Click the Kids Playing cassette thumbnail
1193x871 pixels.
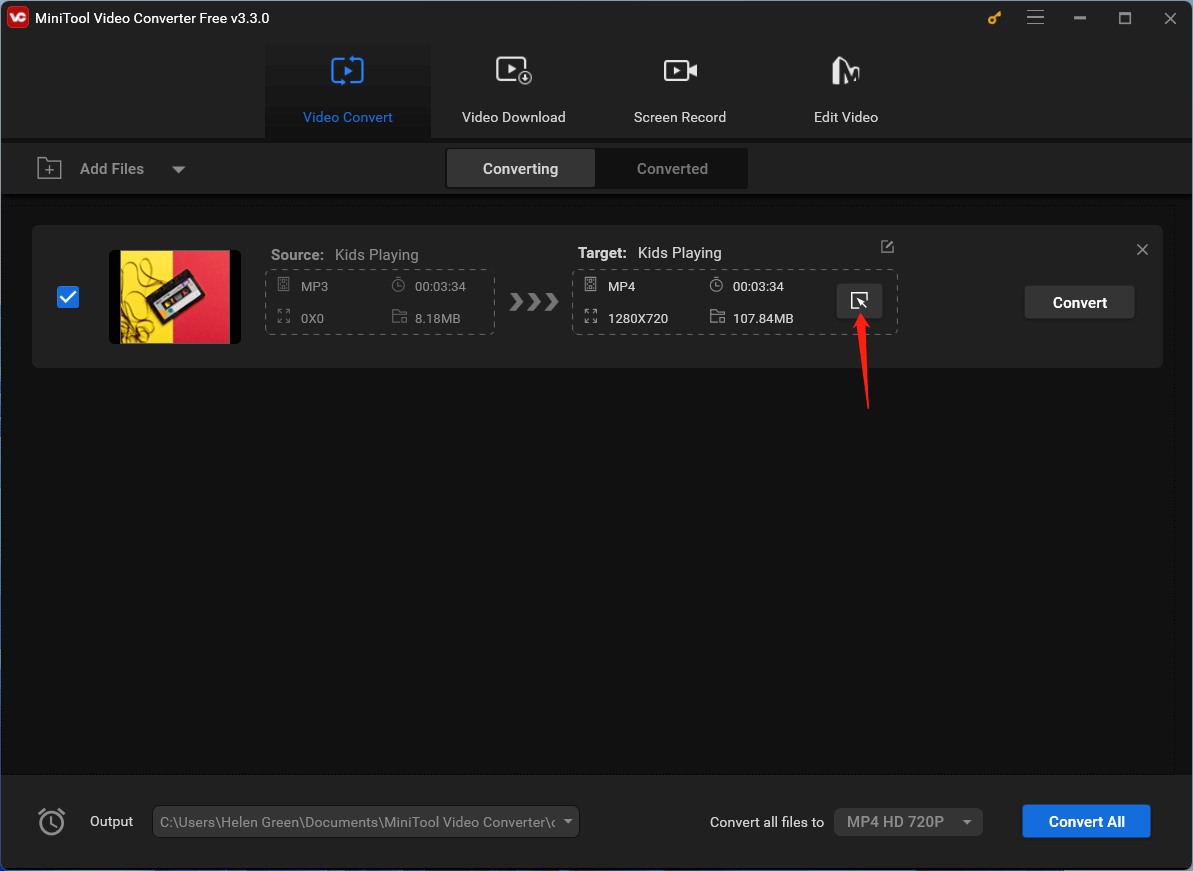click(175, 297)
